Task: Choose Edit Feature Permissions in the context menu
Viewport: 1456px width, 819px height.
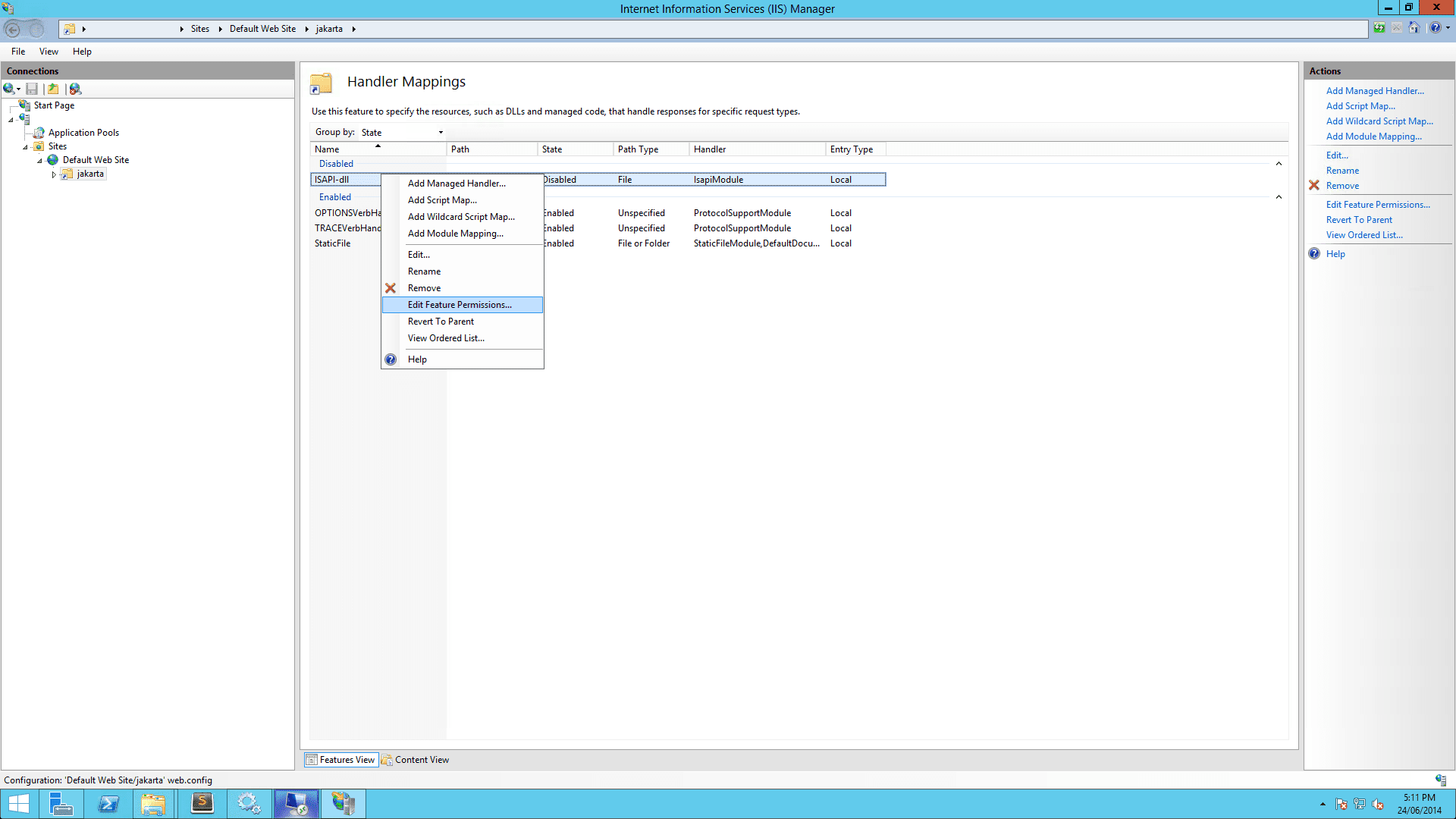Action: (x=460, y=305)
